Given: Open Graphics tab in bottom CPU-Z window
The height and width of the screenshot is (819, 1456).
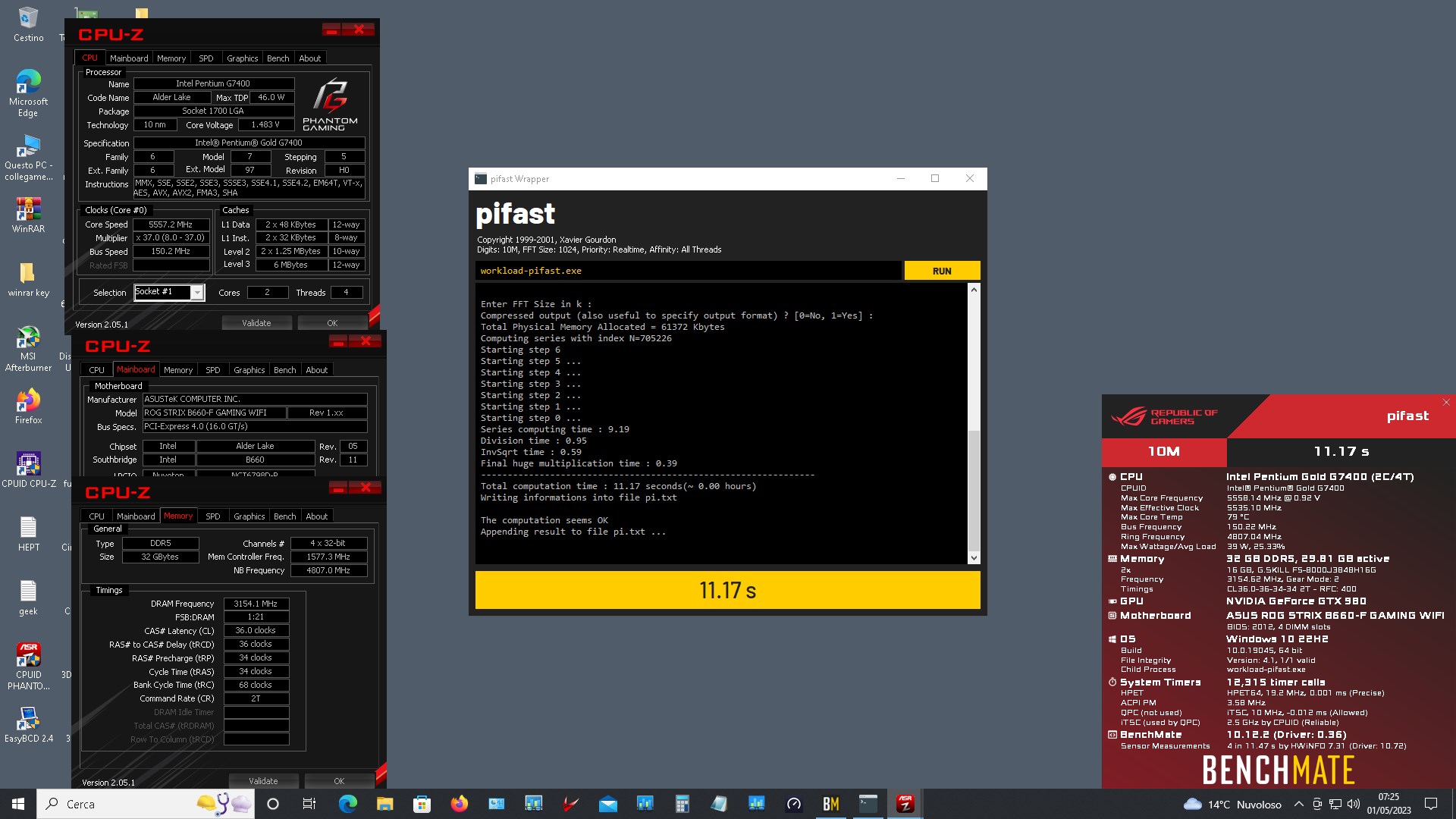Looking at the screenshot, I should [x=249, y=516].
